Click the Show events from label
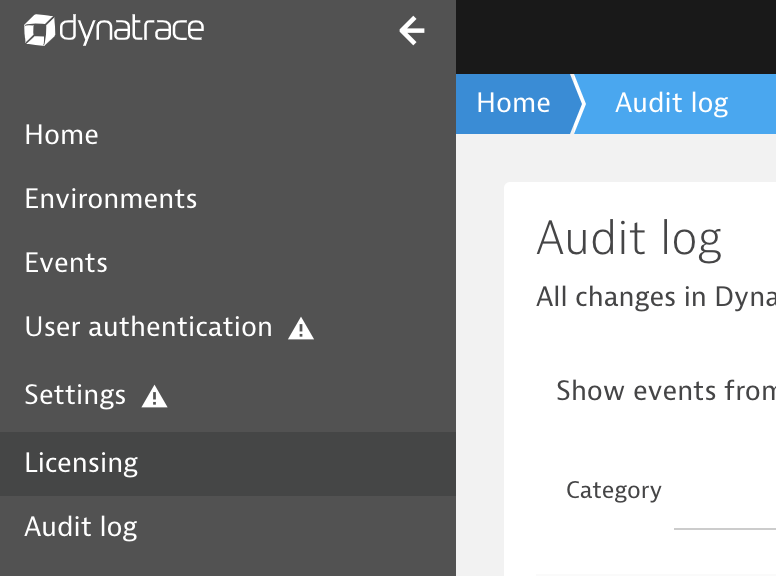The width and height of the screenshot is (776, 576). 665,390
